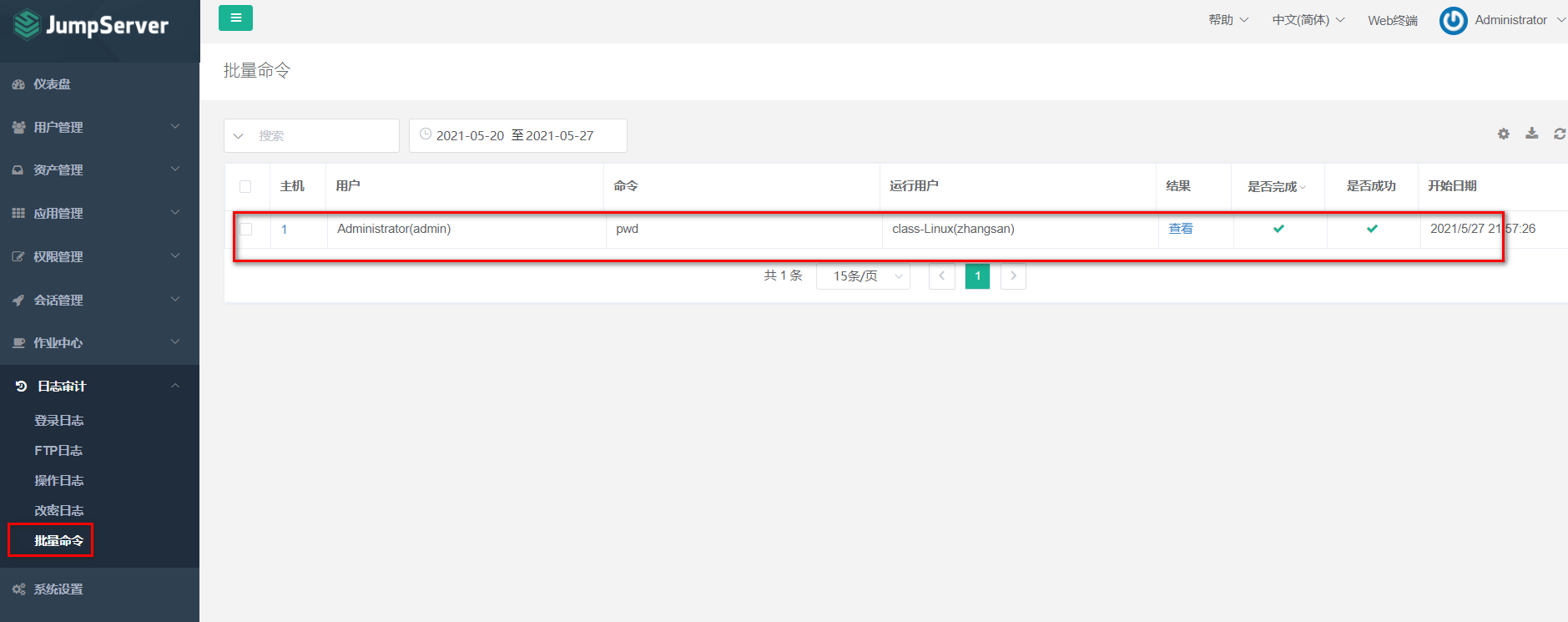Viewport: 1568px width, 622px height.
Task: Click the 仪表盘 dashboard icon
Action: coord(18,84)
